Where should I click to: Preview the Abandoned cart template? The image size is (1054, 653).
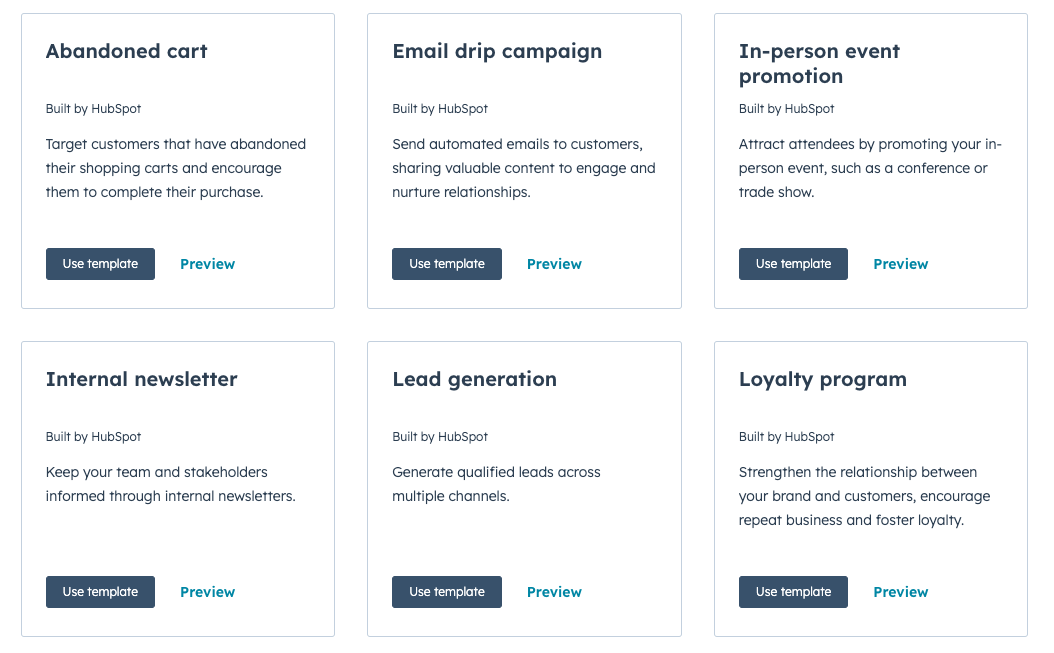pos(207,264)
